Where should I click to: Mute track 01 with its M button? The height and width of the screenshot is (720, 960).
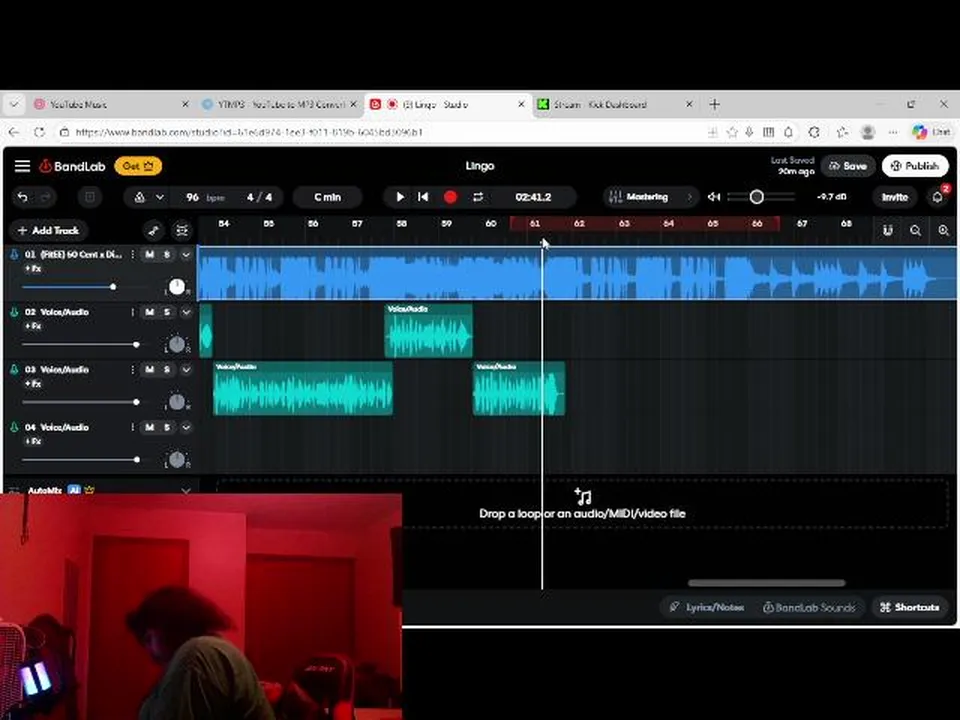[149, 255]
